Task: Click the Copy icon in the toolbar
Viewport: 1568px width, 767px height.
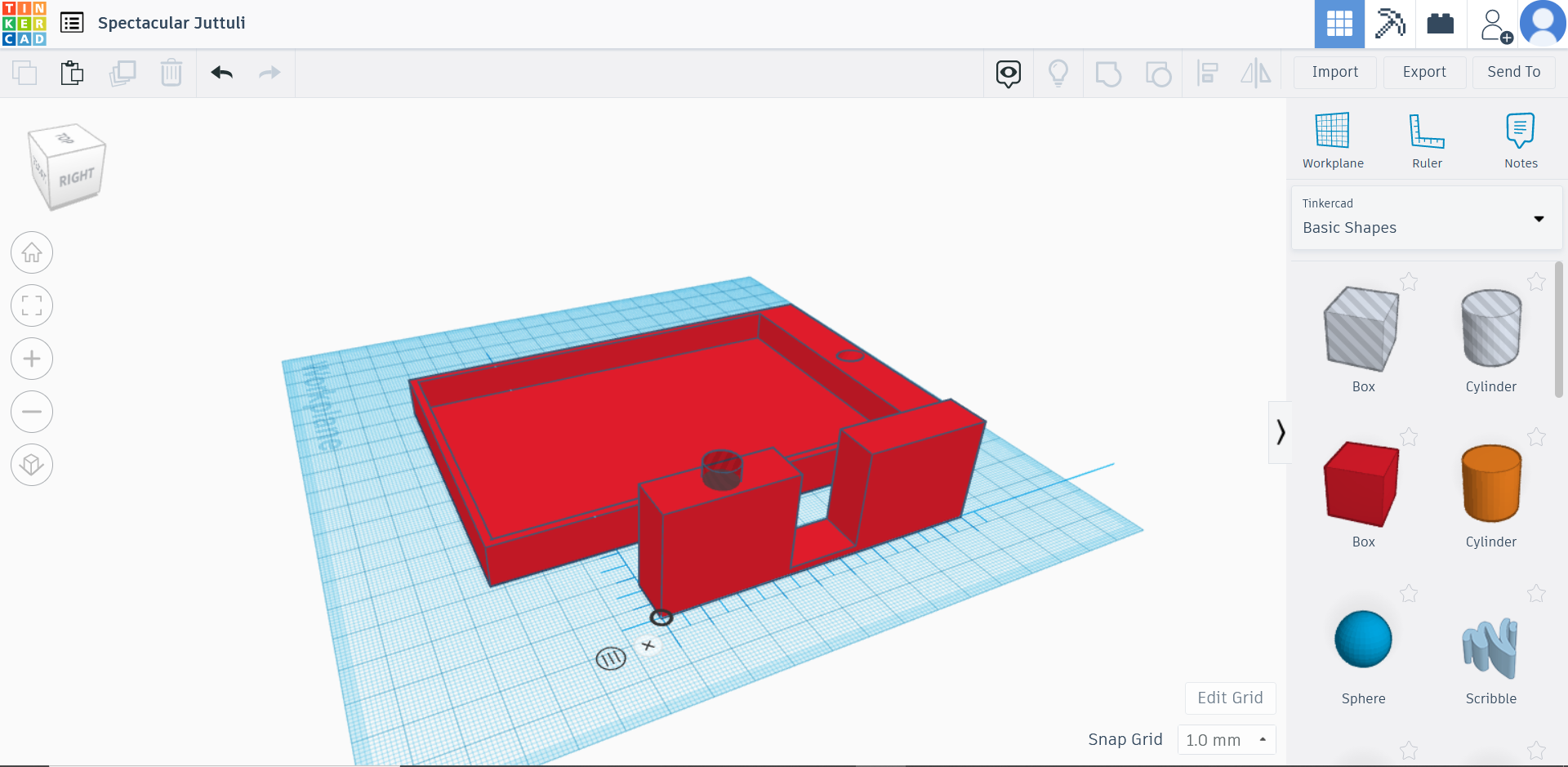Action: pyautogui.click(x=24, y=73)
